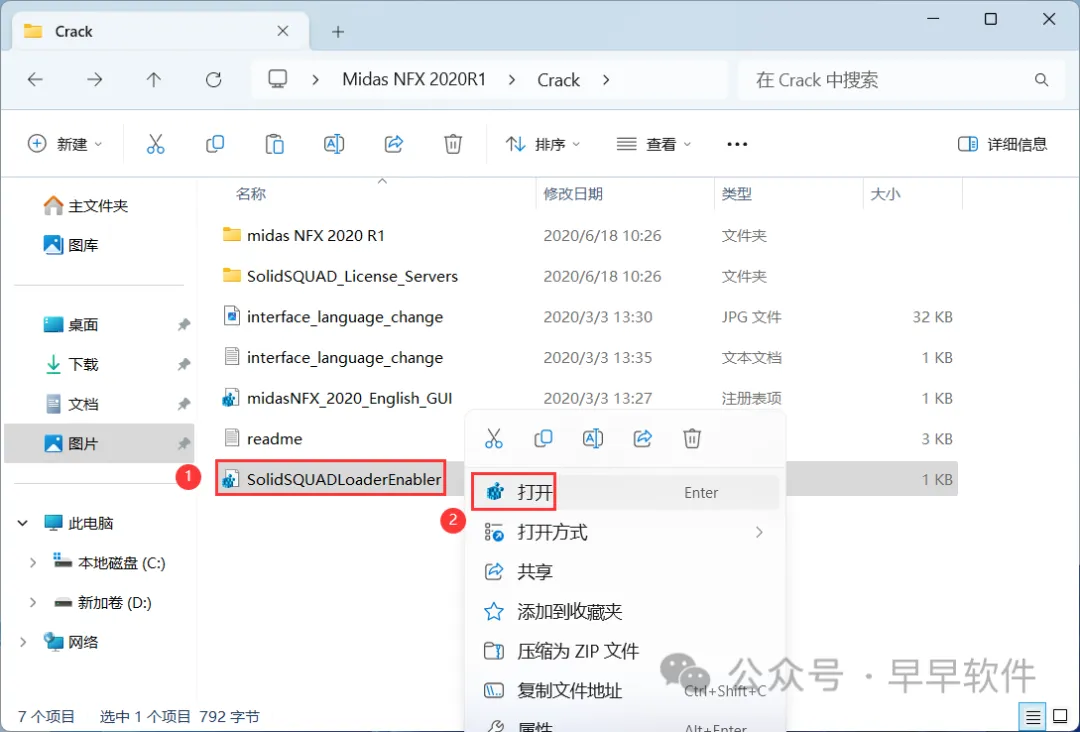Go forward with the right arrow

pyautogui.click(x=94, y=80)
